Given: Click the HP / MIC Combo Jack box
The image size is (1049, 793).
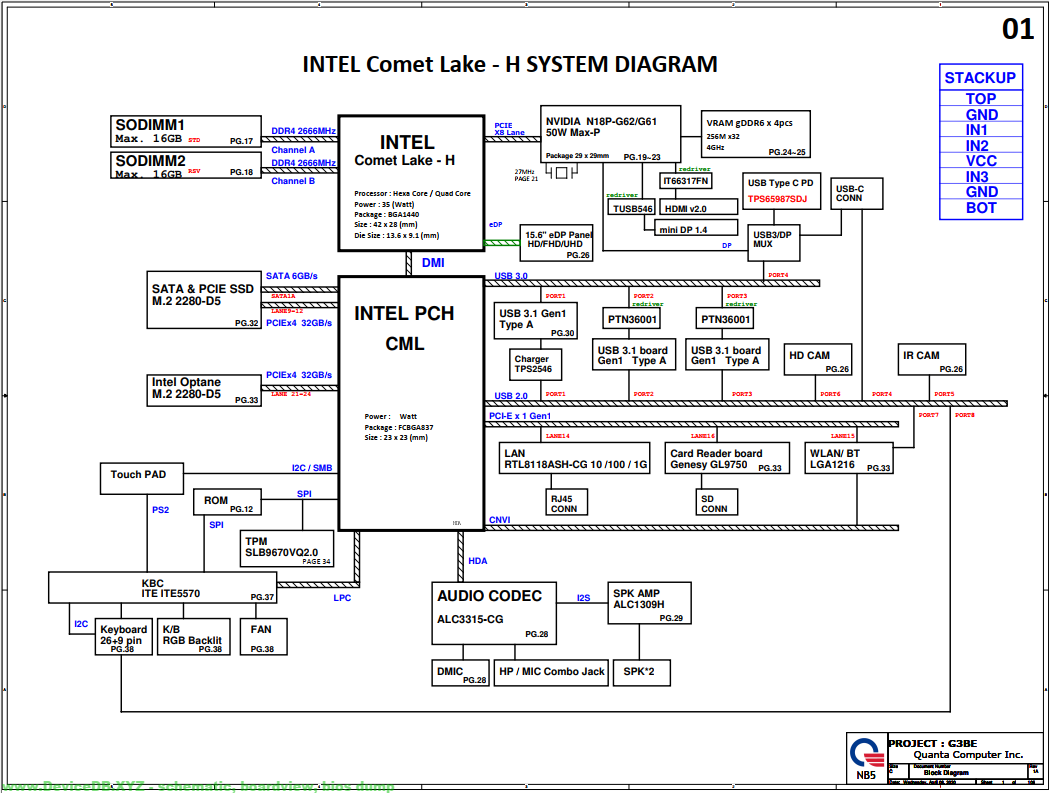Looking at the screenshot, I should point(551,673).
